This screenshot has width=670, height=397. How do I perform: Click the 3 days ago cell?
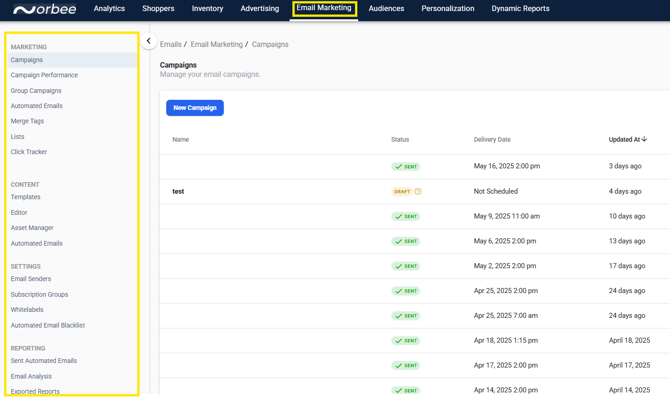625,166
